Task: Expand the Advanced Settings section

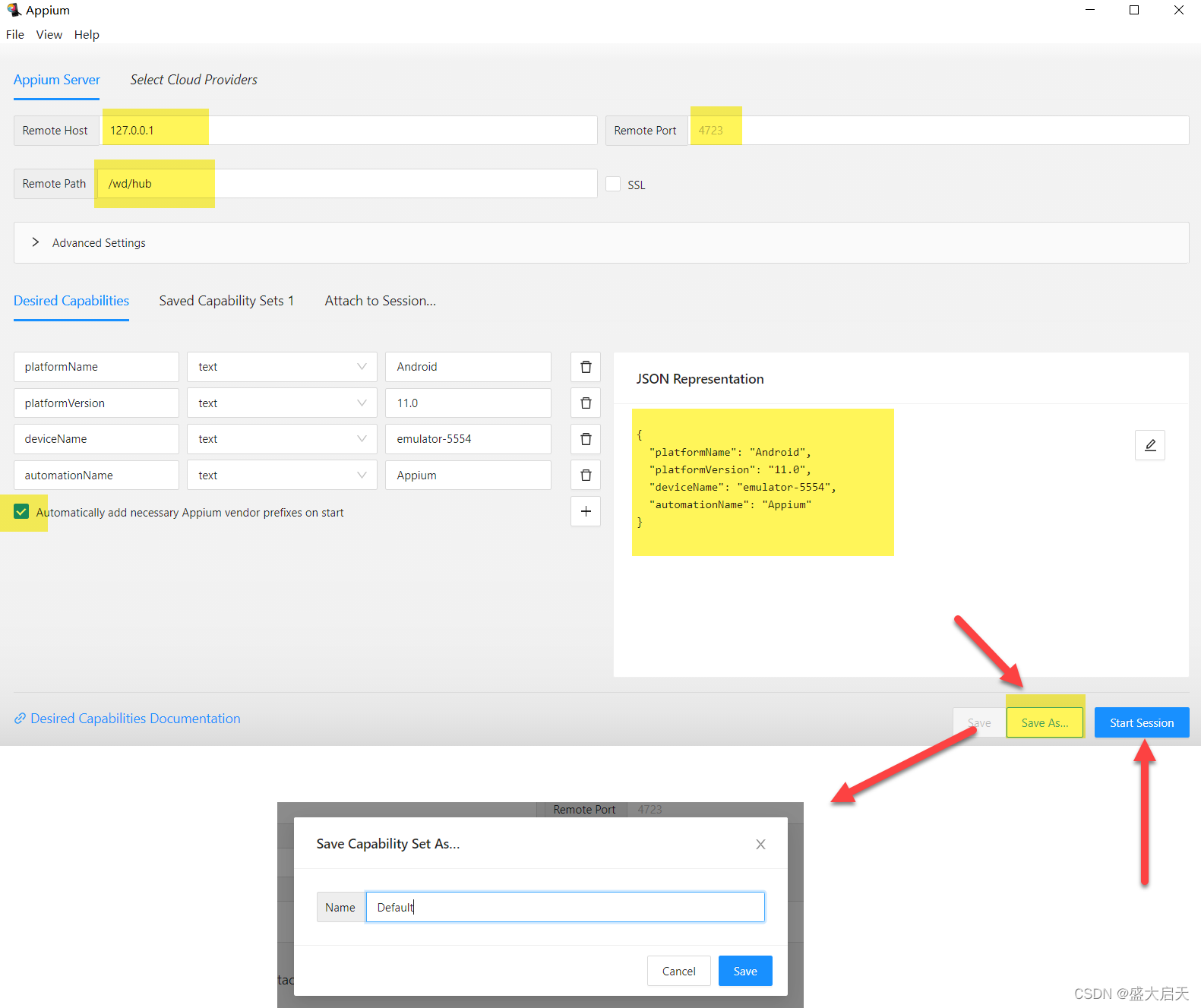Action: coord(602,243)
